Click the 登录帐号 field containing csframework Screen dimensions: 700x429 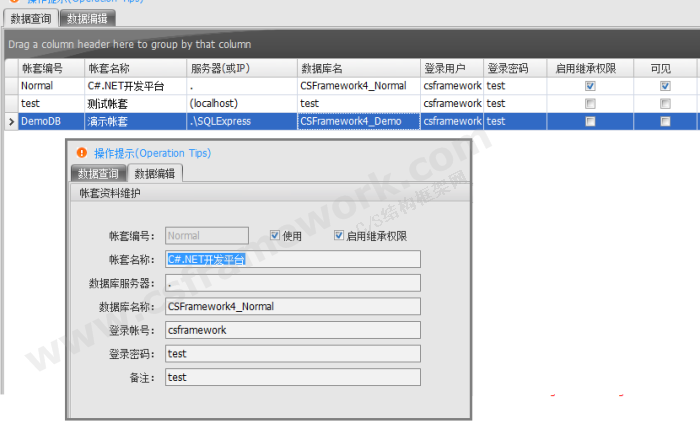pyautogui.click(x=292, y=330)
